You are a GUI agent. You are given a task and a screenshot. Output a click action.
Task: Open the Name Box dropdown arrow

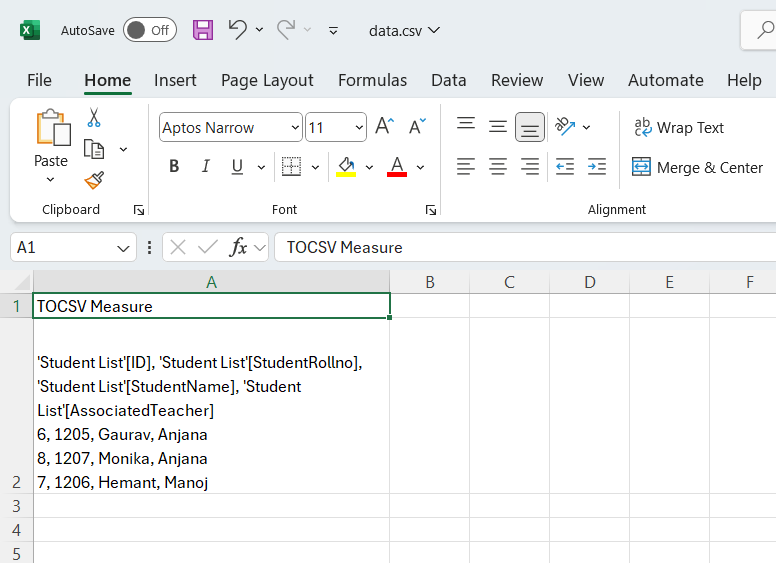124,248
